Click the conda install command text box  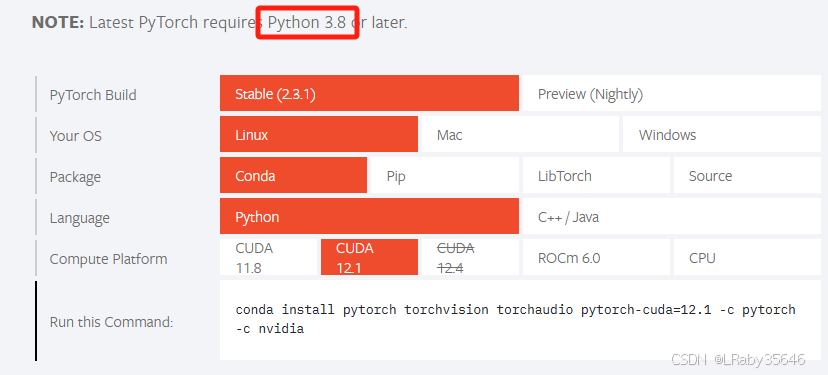(x=520, y=320)
